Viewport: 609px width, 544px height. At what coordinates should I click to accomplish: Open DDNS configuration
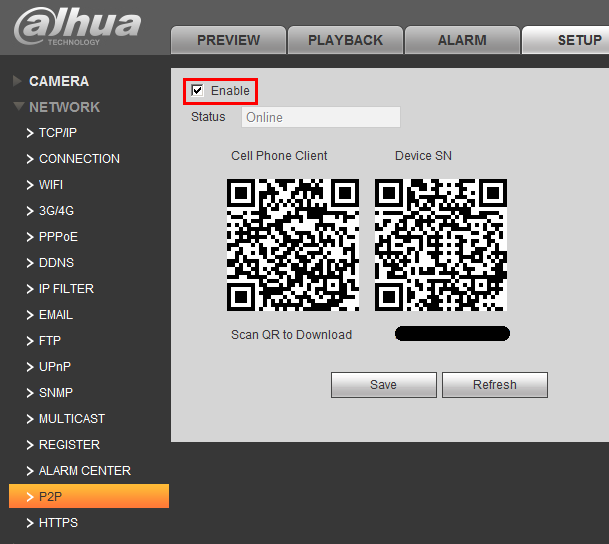point(56,263)
